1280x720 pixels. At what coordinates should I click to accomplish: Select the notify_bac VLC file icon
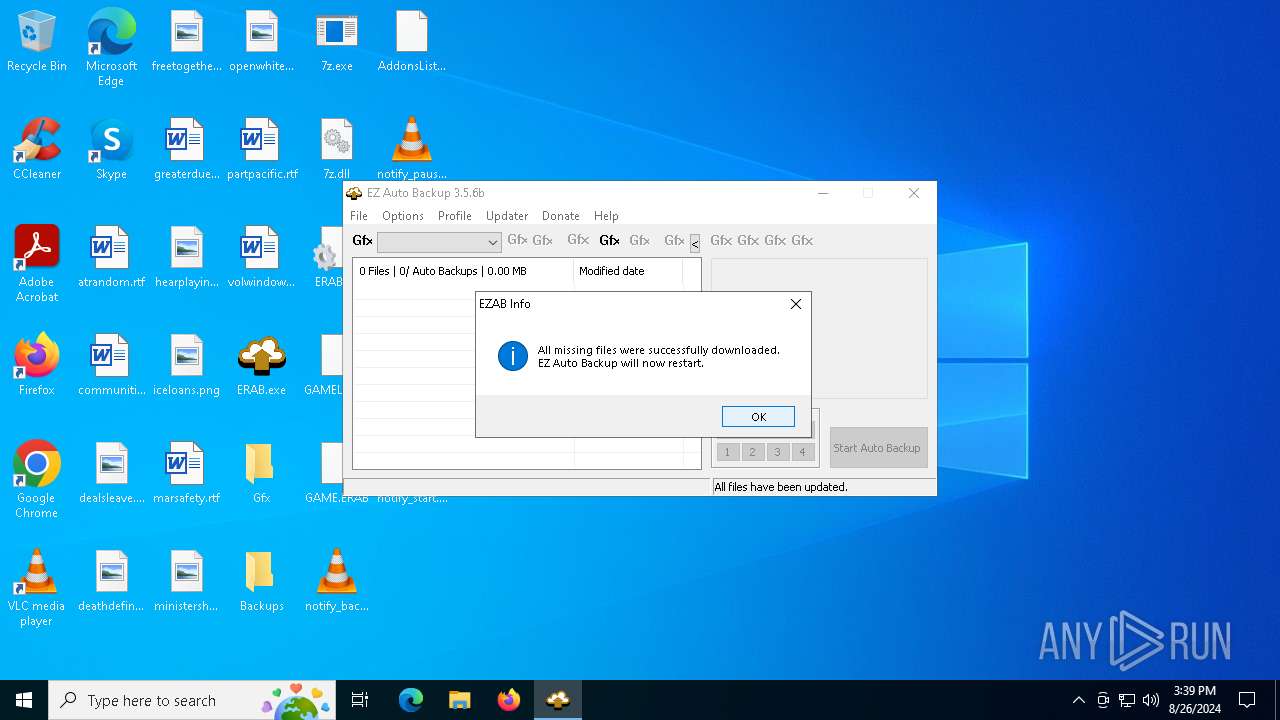click(x=337, y=581)
